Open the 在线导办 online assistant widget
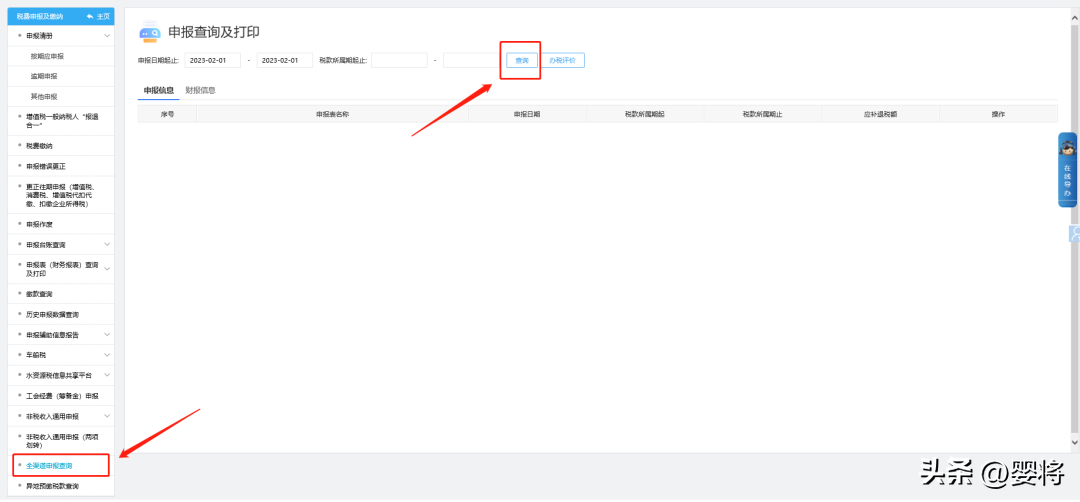1080x502 pixels. coord(1067,169)
